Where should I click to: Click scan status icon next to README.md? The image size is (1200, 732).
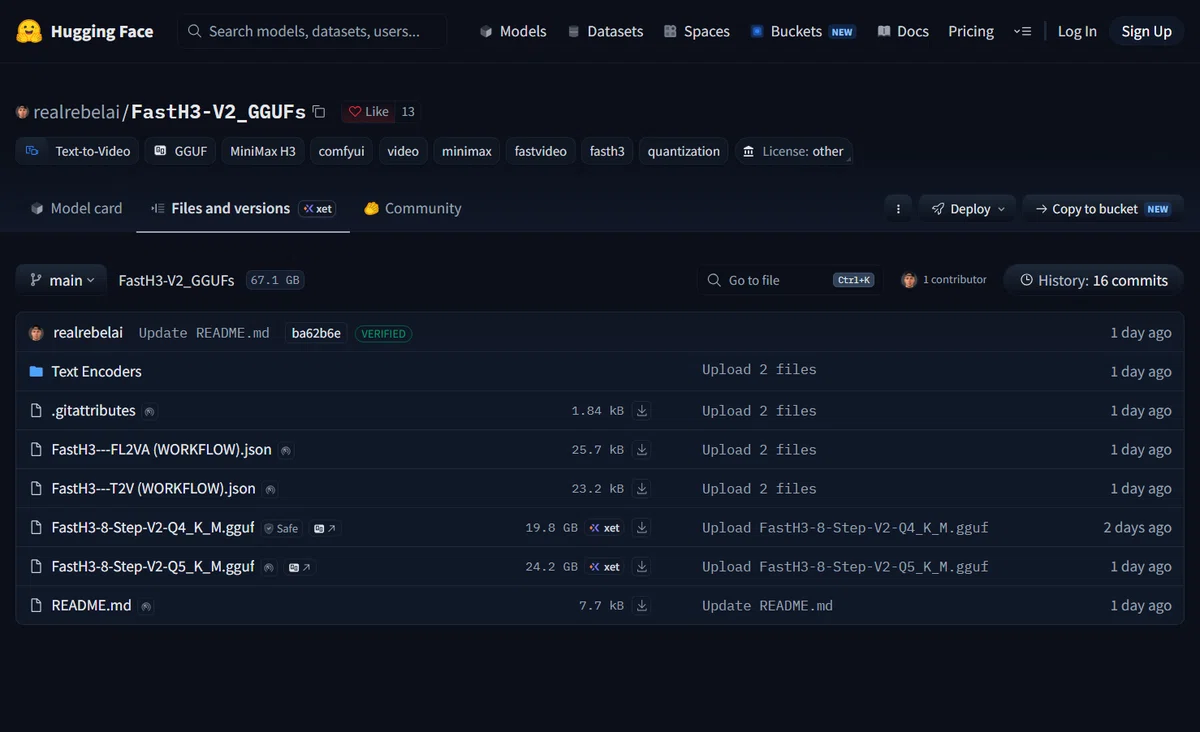pos(146,606)
